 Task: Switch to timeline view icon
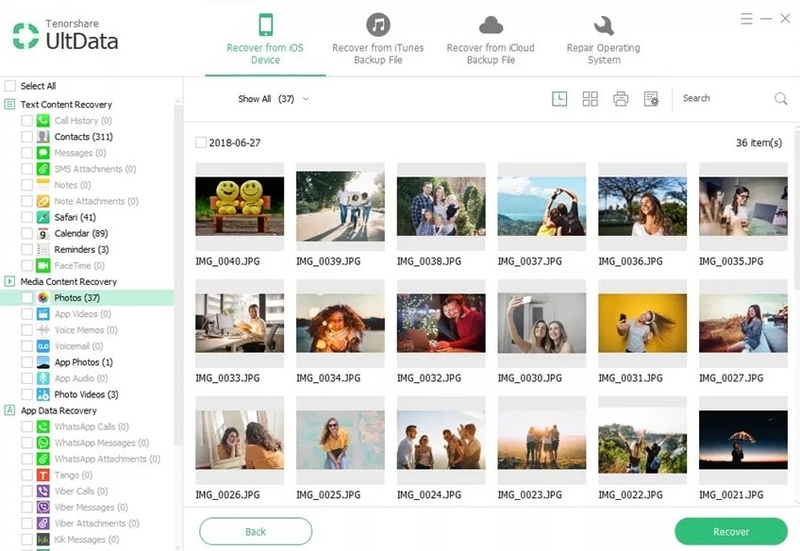[559, 98]
